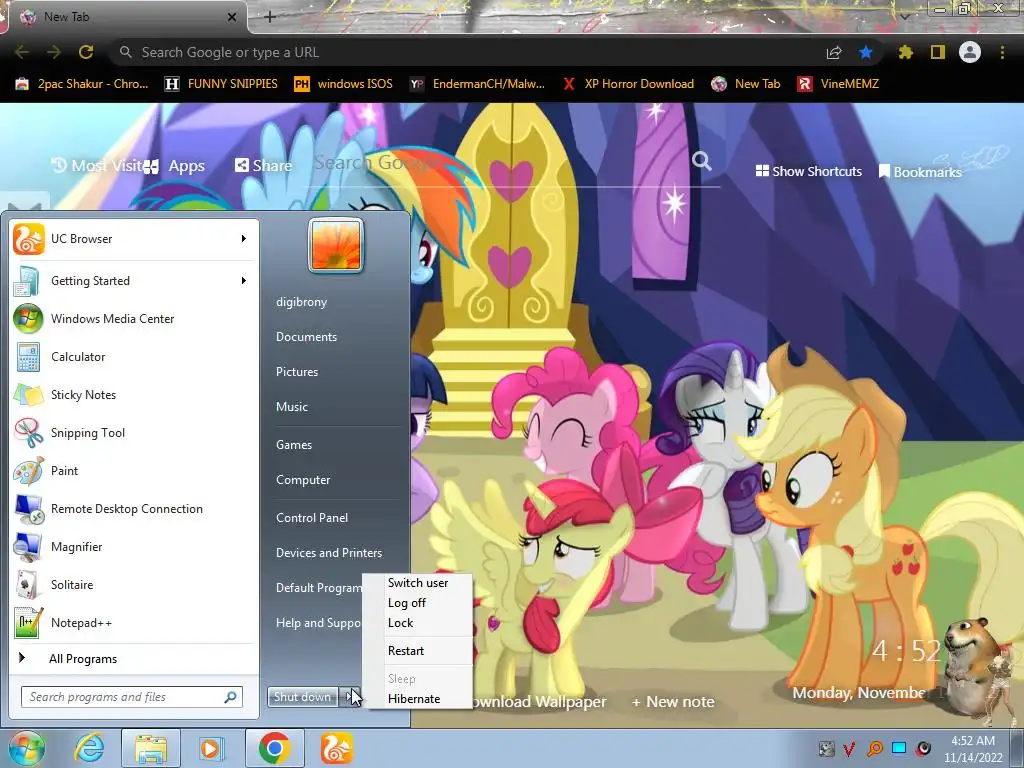Choose Restart in power menu

406,651
